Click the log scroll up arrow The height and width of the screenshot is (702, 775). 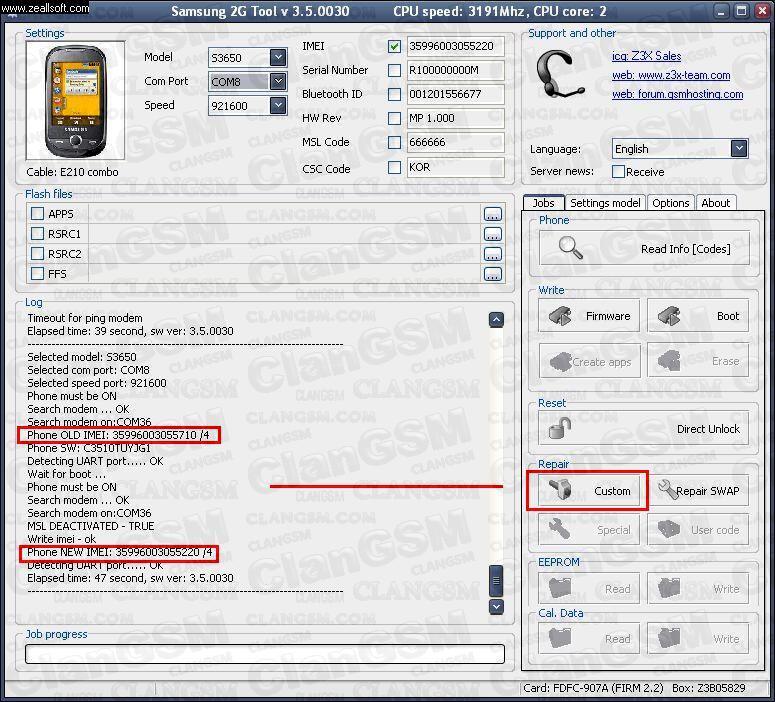point(496,320)
